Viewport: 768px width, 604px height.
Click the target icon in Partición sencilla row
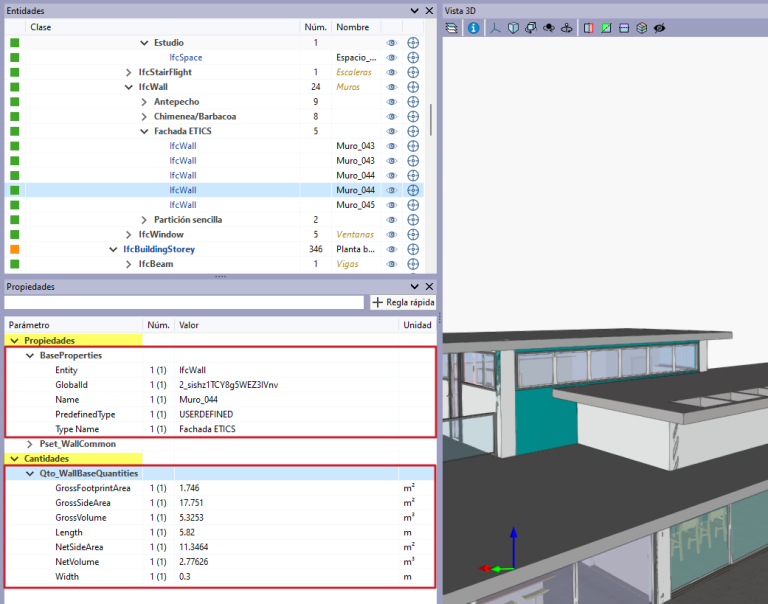[413, 219]
